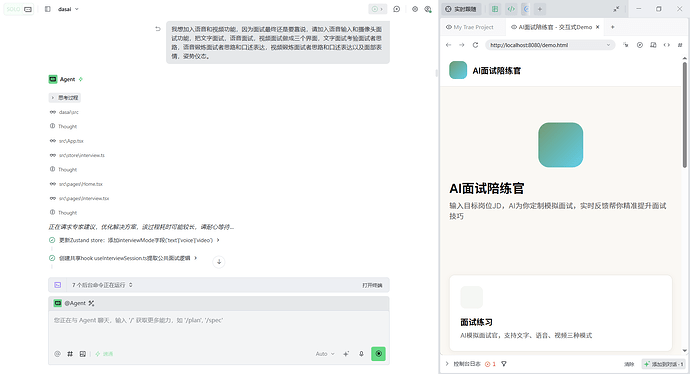Click the localhost:8080/demo.html address bar
This screenshot has height=374, width=690.
tap(550, 45)
